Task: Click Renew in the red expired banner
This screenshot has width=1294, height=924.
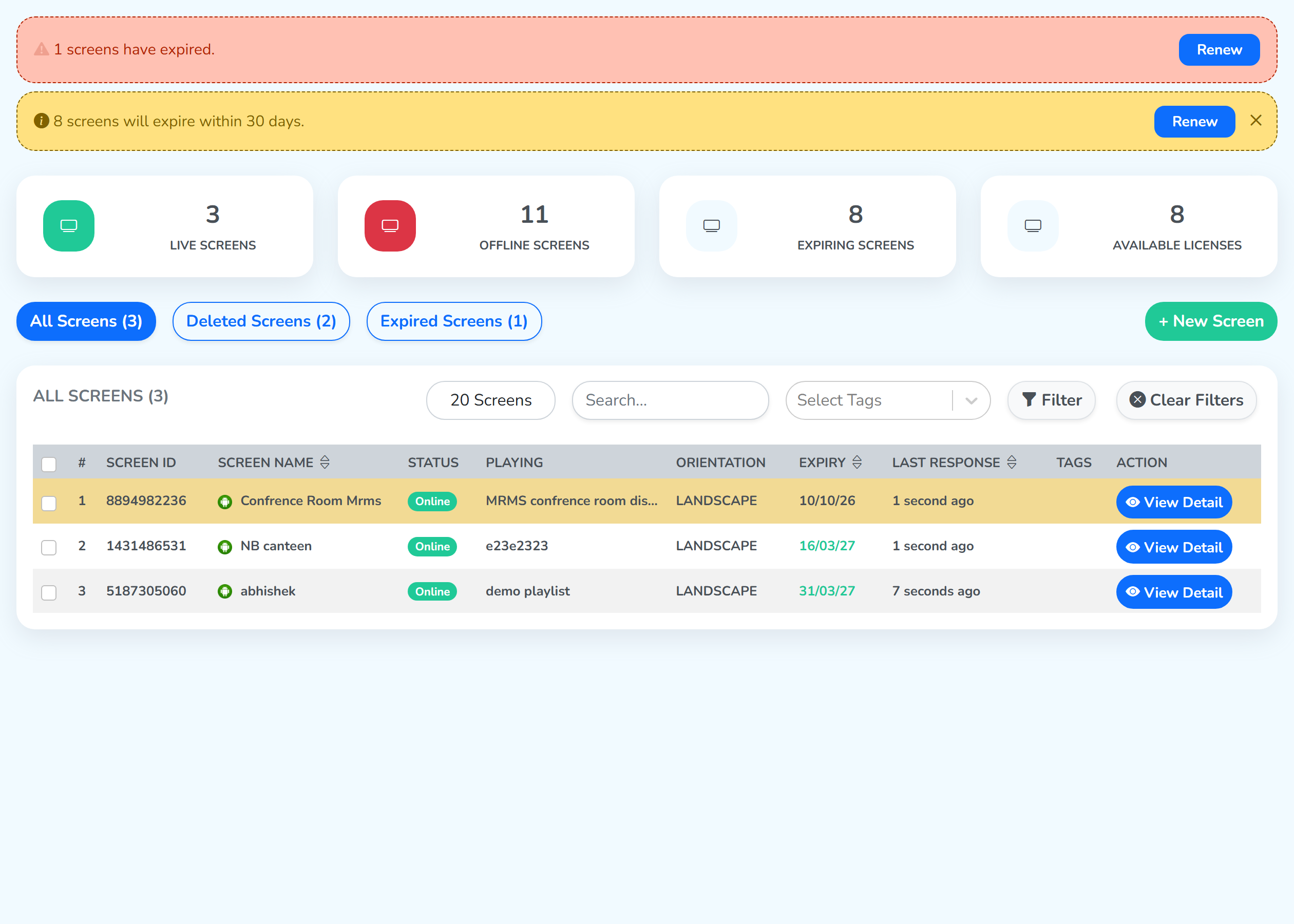Action: pos(1220,50)
